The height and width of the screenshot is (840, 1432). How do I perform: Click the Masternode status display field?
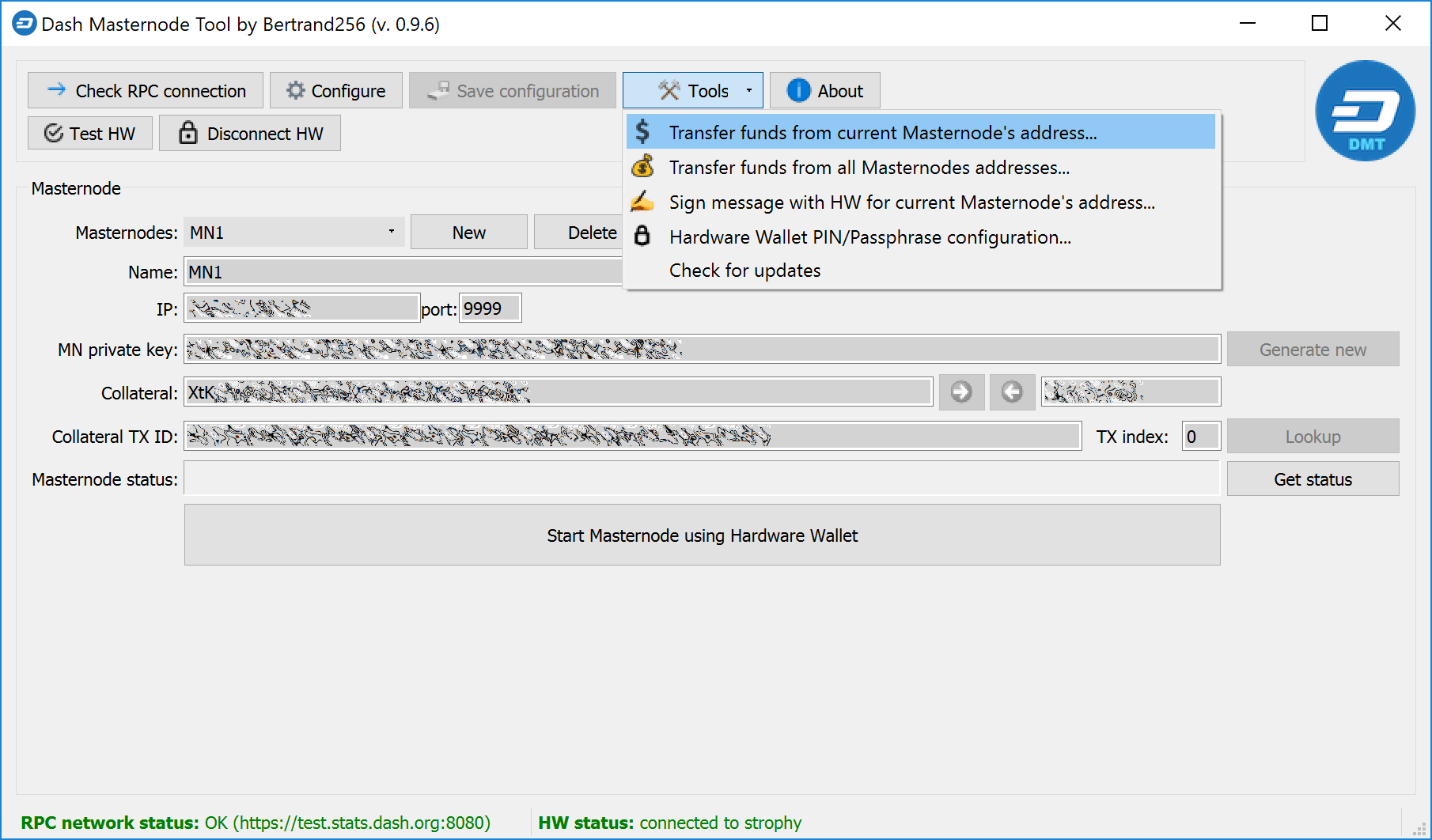[703, 479]
